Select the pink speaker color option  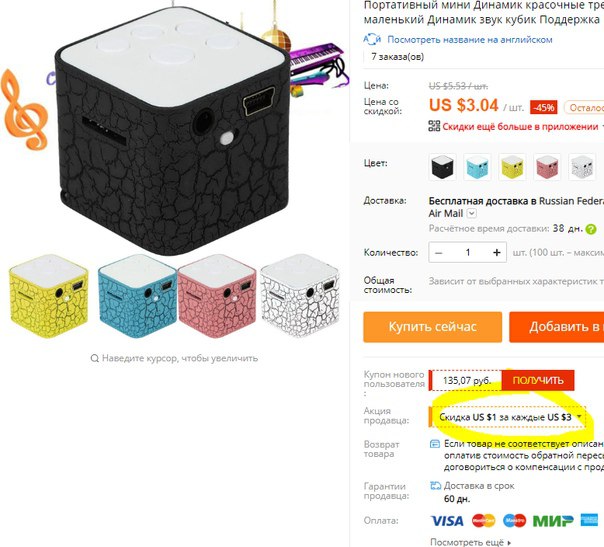click(x=547, y=166)
